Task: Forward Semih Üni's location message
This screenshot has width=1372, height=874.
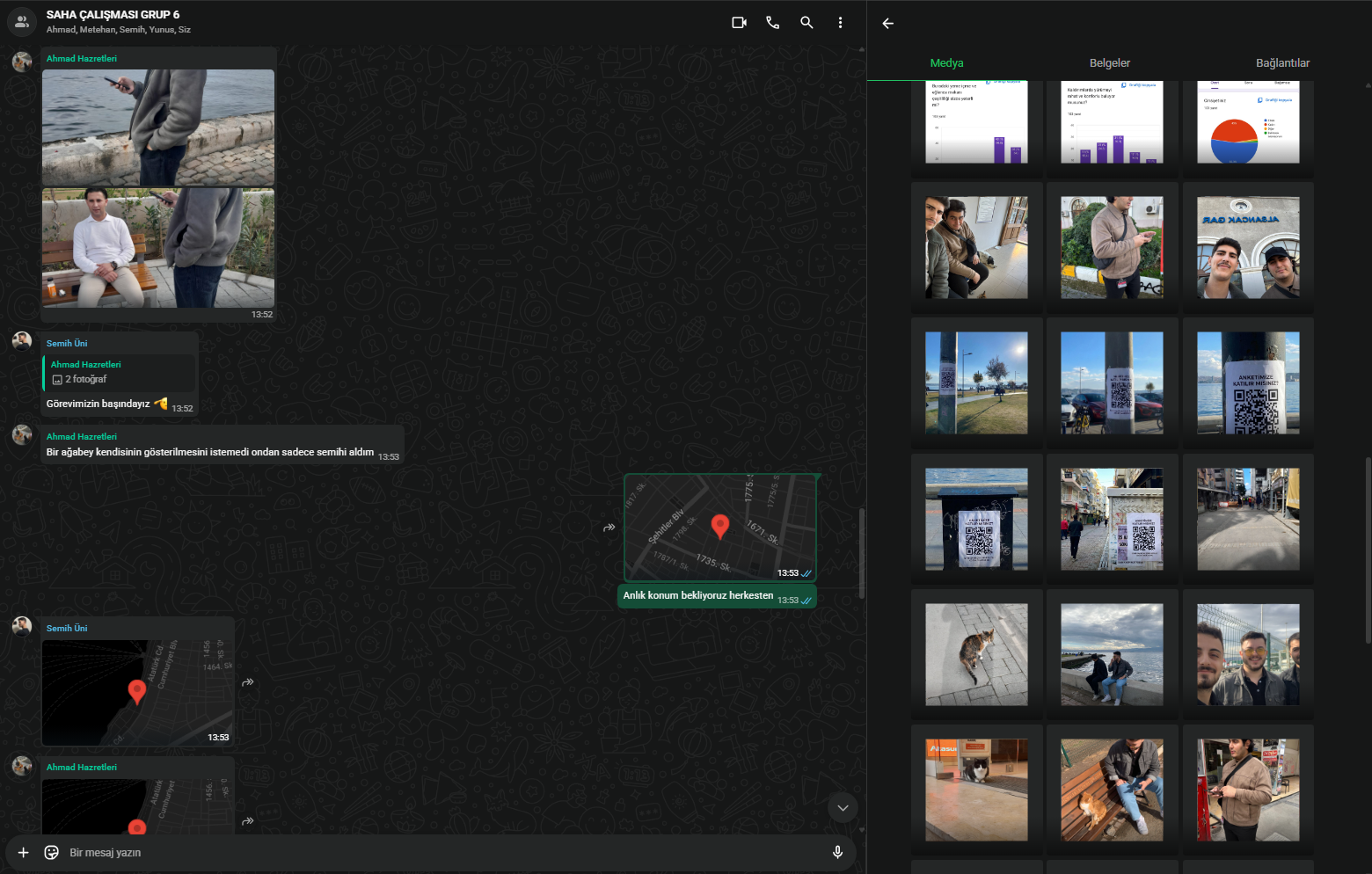Action: [x=248, y=681]
